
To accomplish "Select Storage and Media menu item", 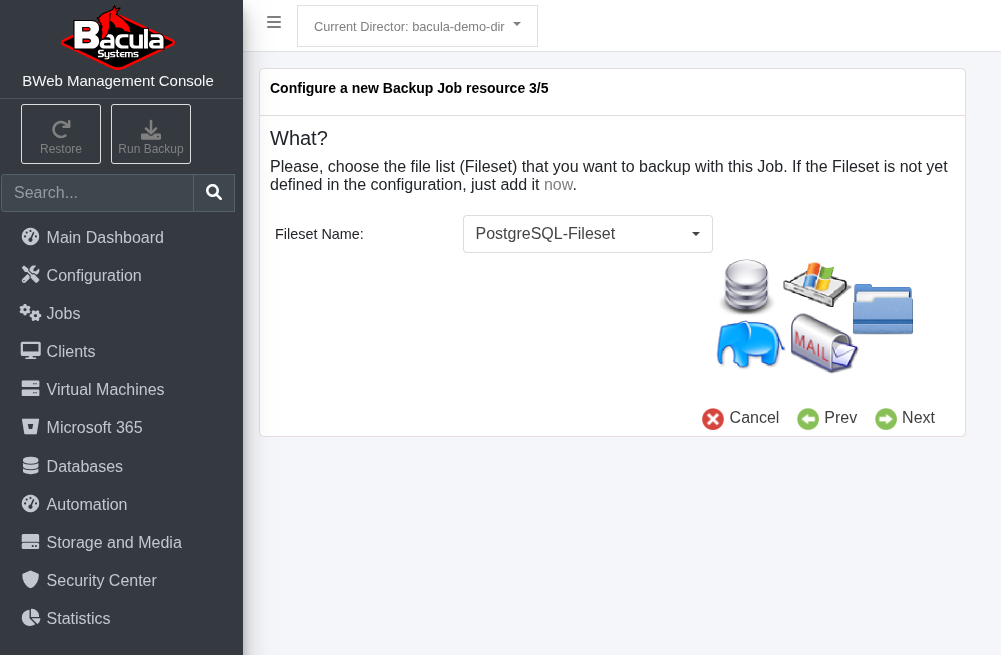I will [x=114, y=543].
